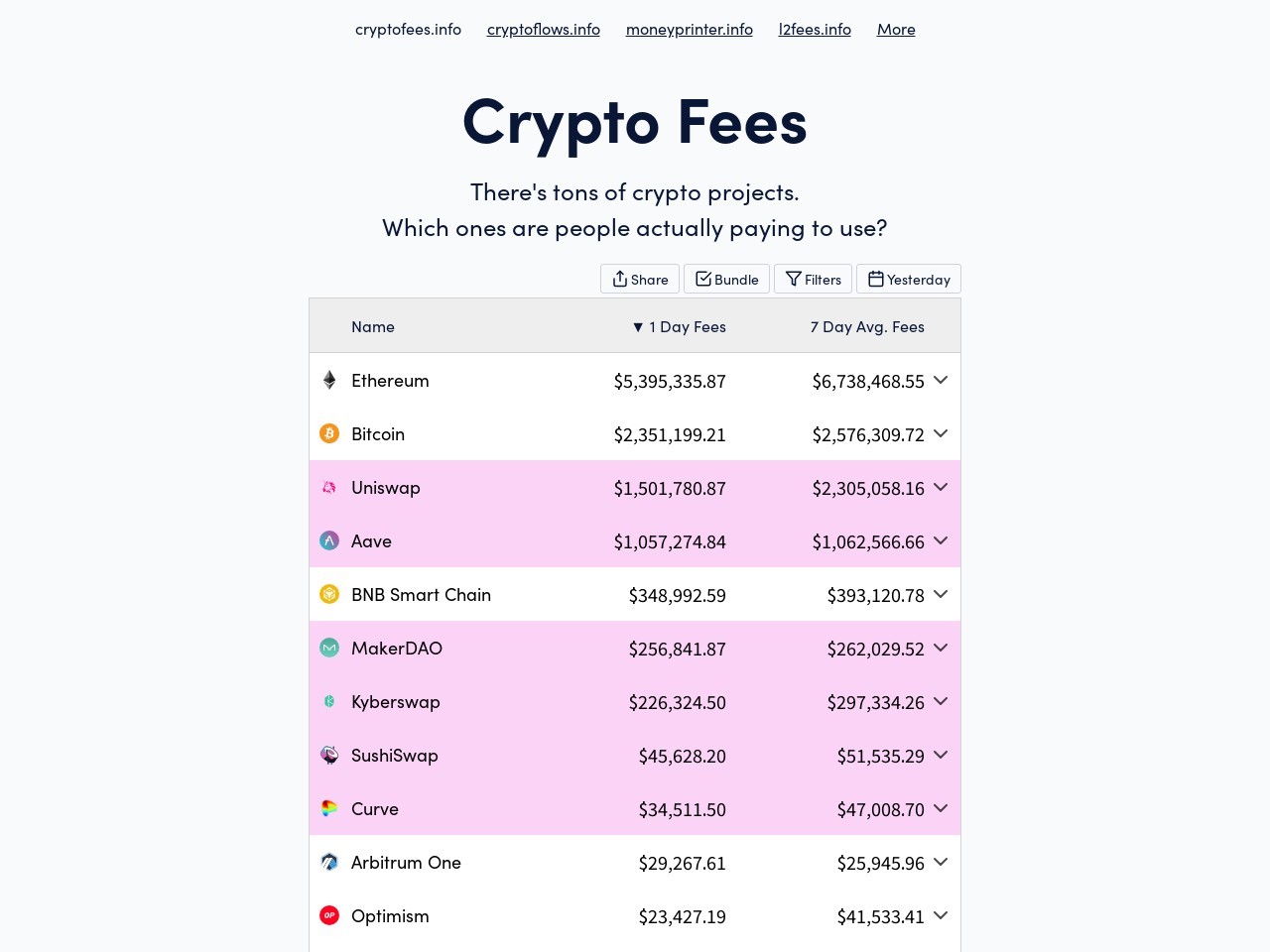Open the More menu
The image size is (1270, 952).
coord(896,29)
